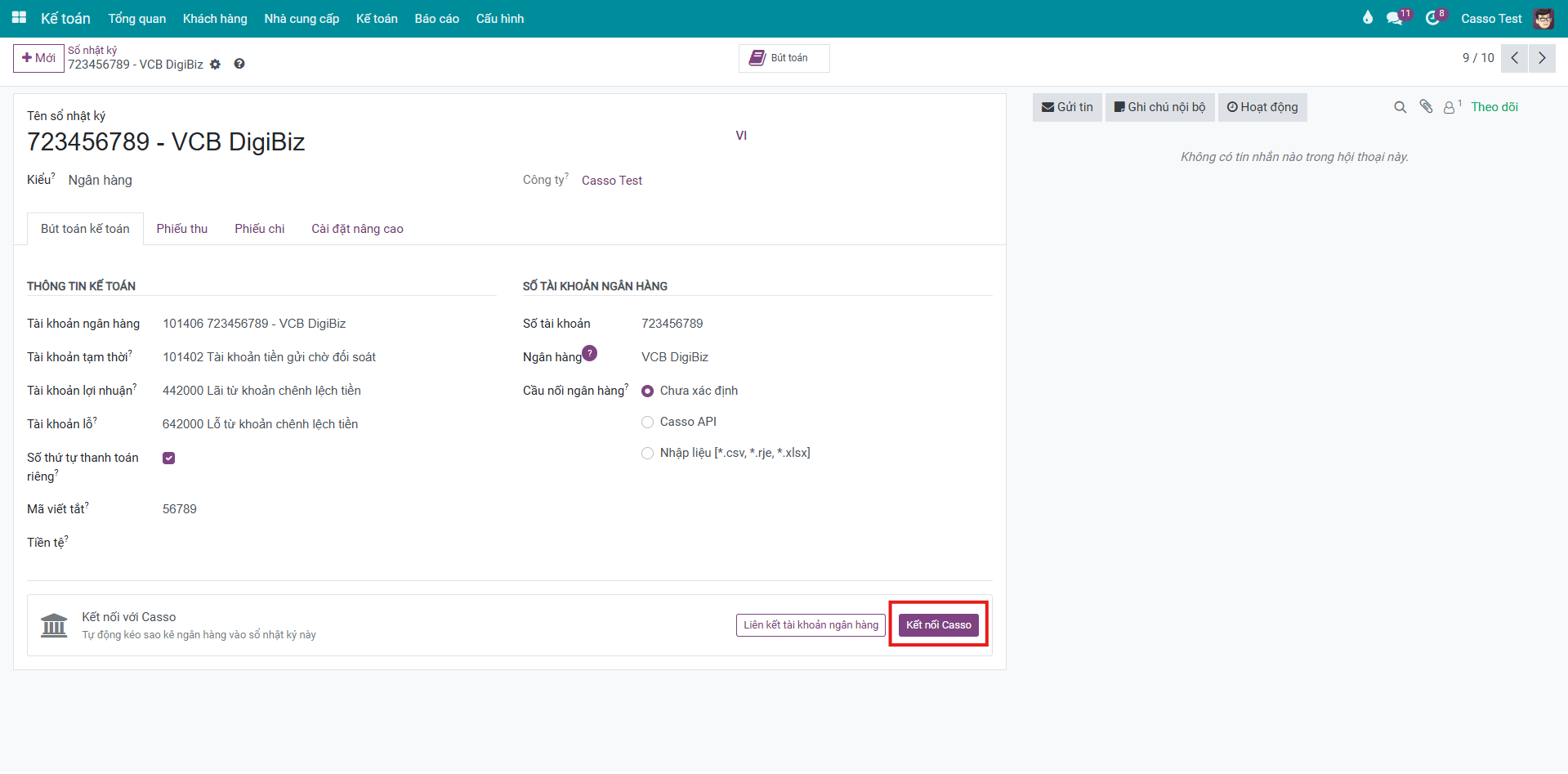Open Tài khoản ngân hàng field 101406
Viewport: 1568px width, 774px height.
tap(254, 324)
